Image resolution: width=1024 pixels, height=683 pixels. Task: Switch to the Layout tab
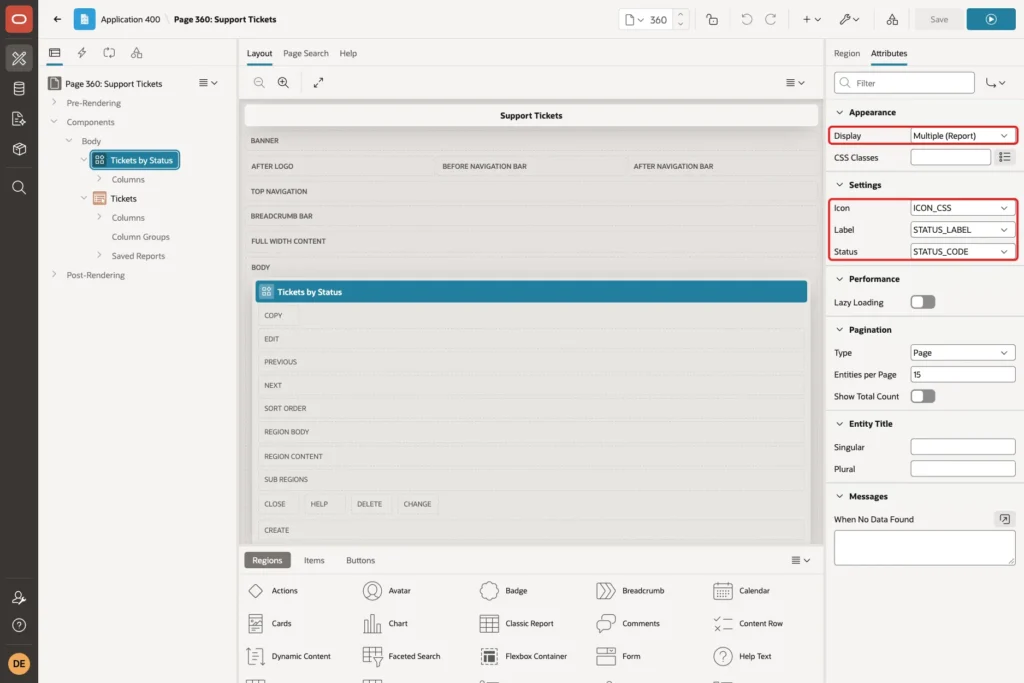pos(259,54)
